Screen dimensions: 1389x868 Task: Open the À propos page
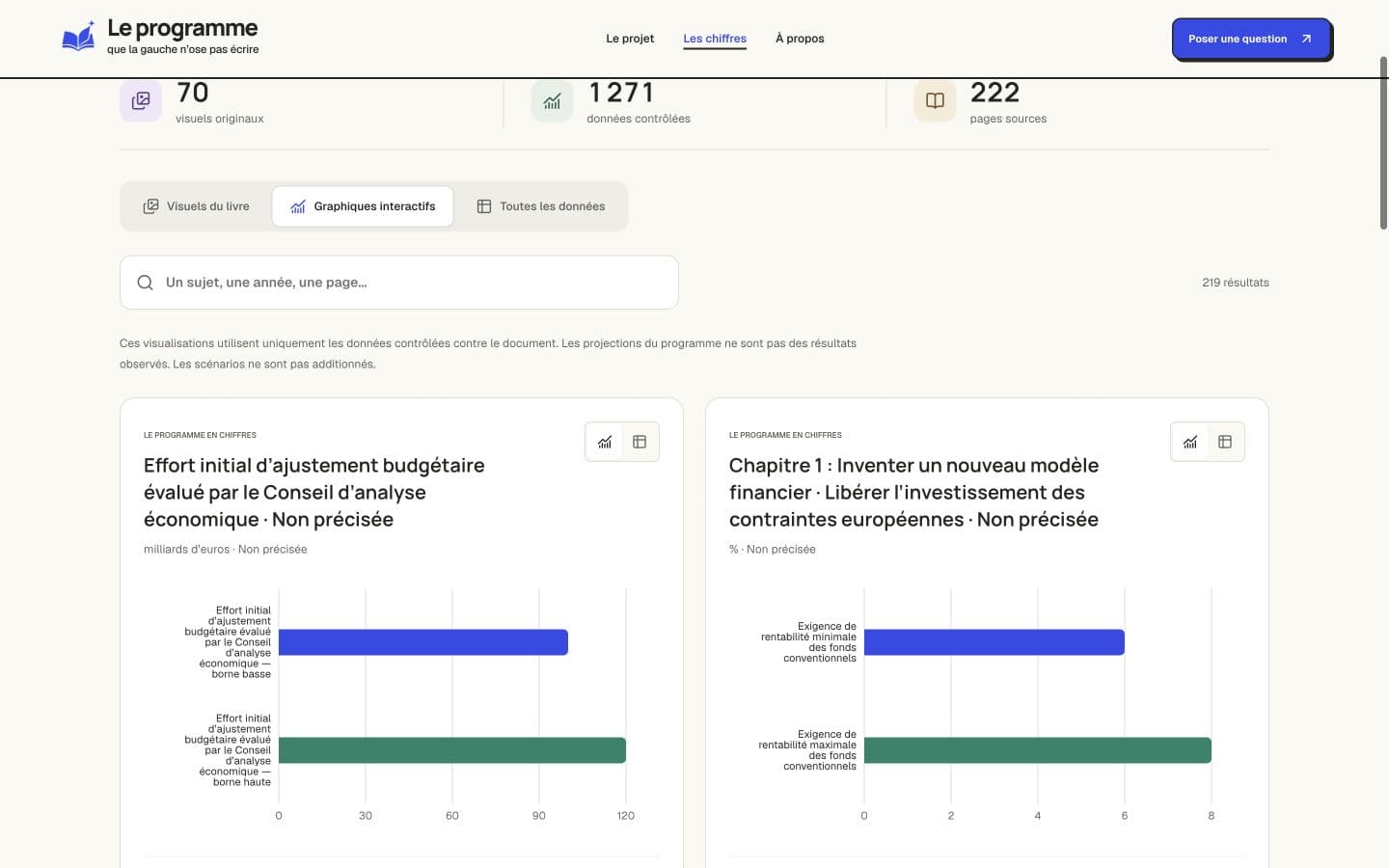coord(800,39)
